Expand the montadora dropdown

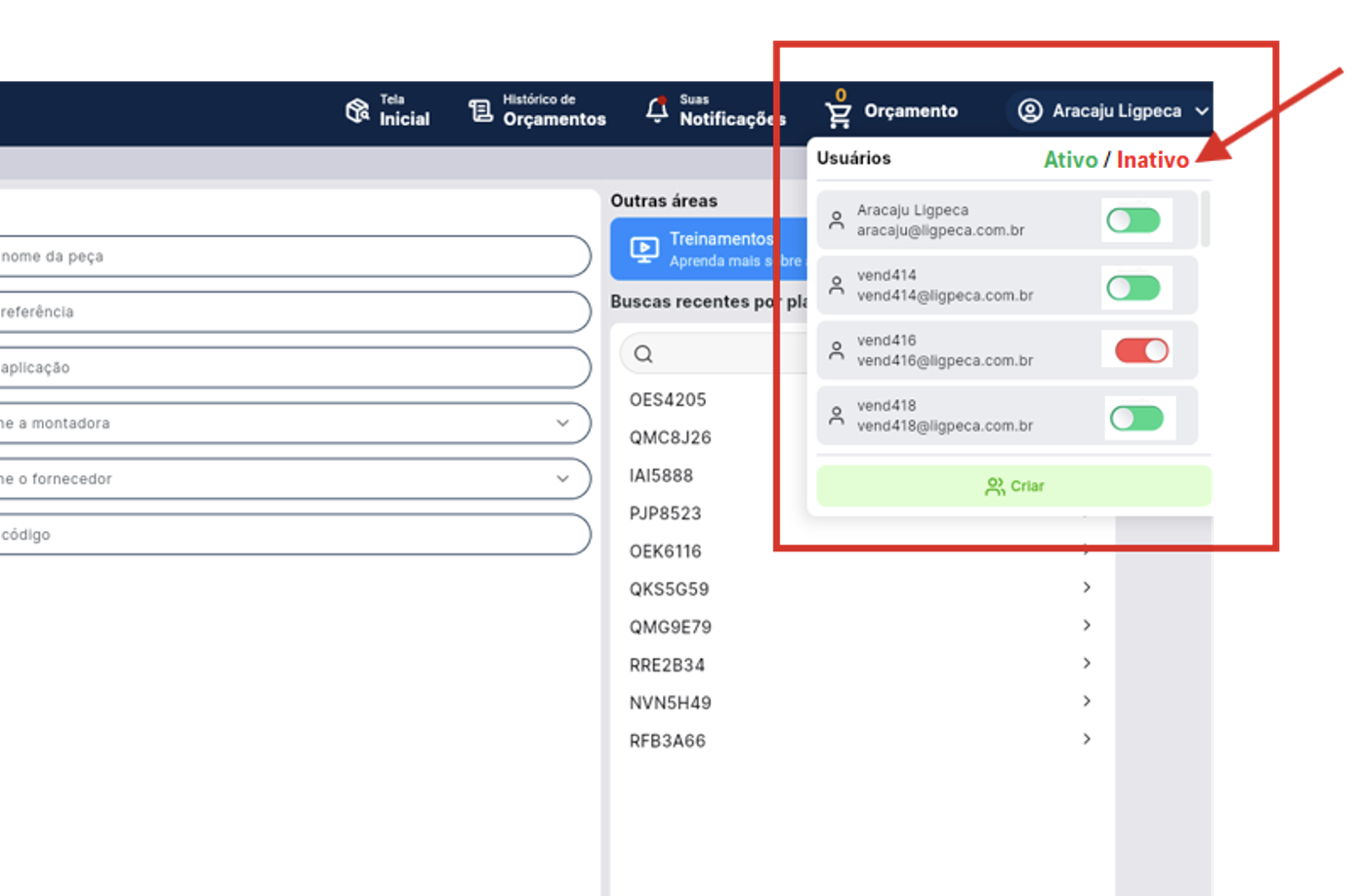pos(562,424)
